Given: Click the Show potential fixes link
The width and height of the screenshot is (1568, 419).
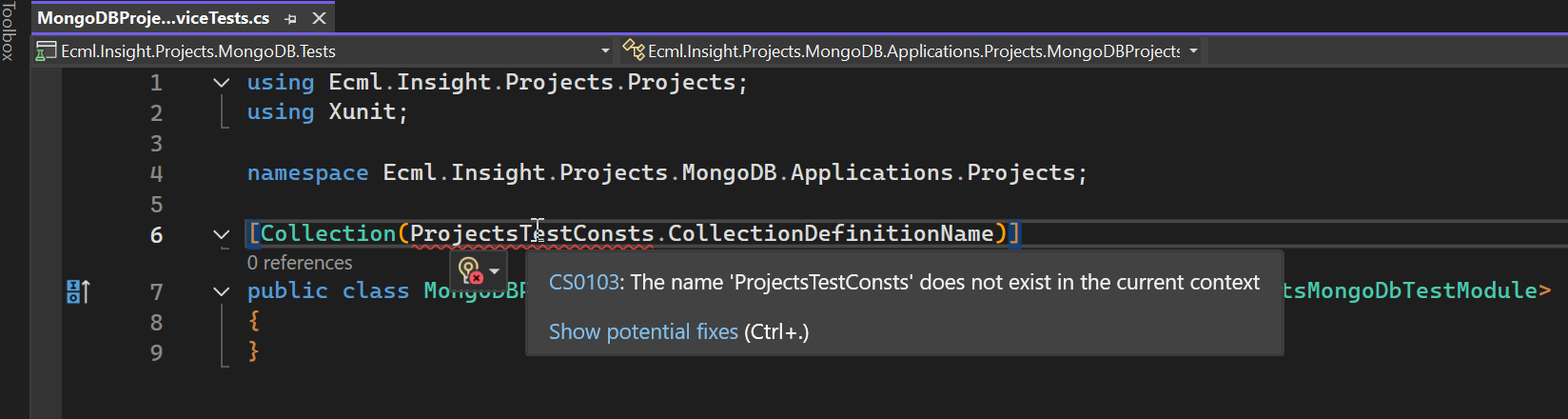Looking at the screenshot, I should 643,331.
